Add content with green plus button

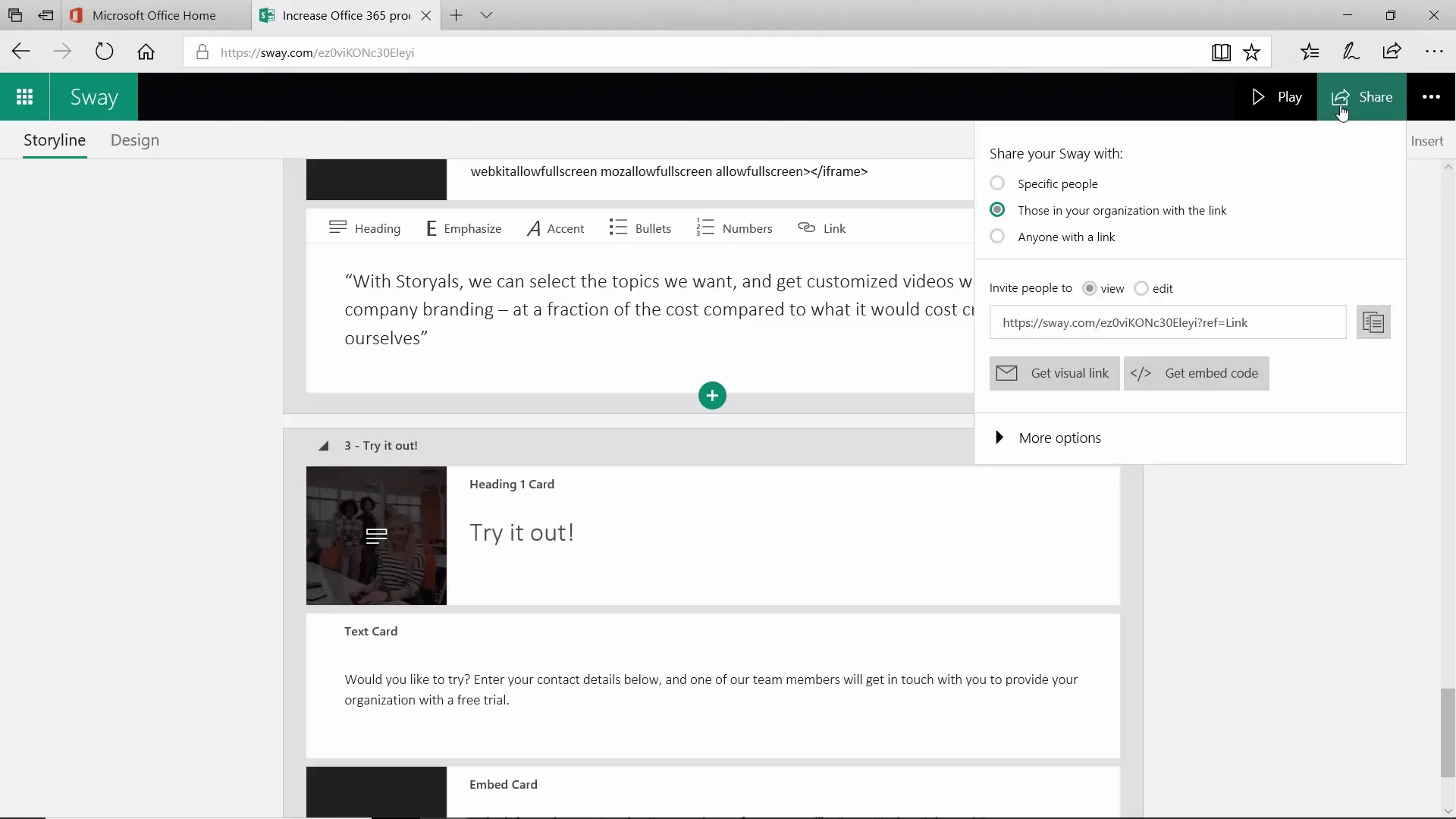(x=712, y=395)
